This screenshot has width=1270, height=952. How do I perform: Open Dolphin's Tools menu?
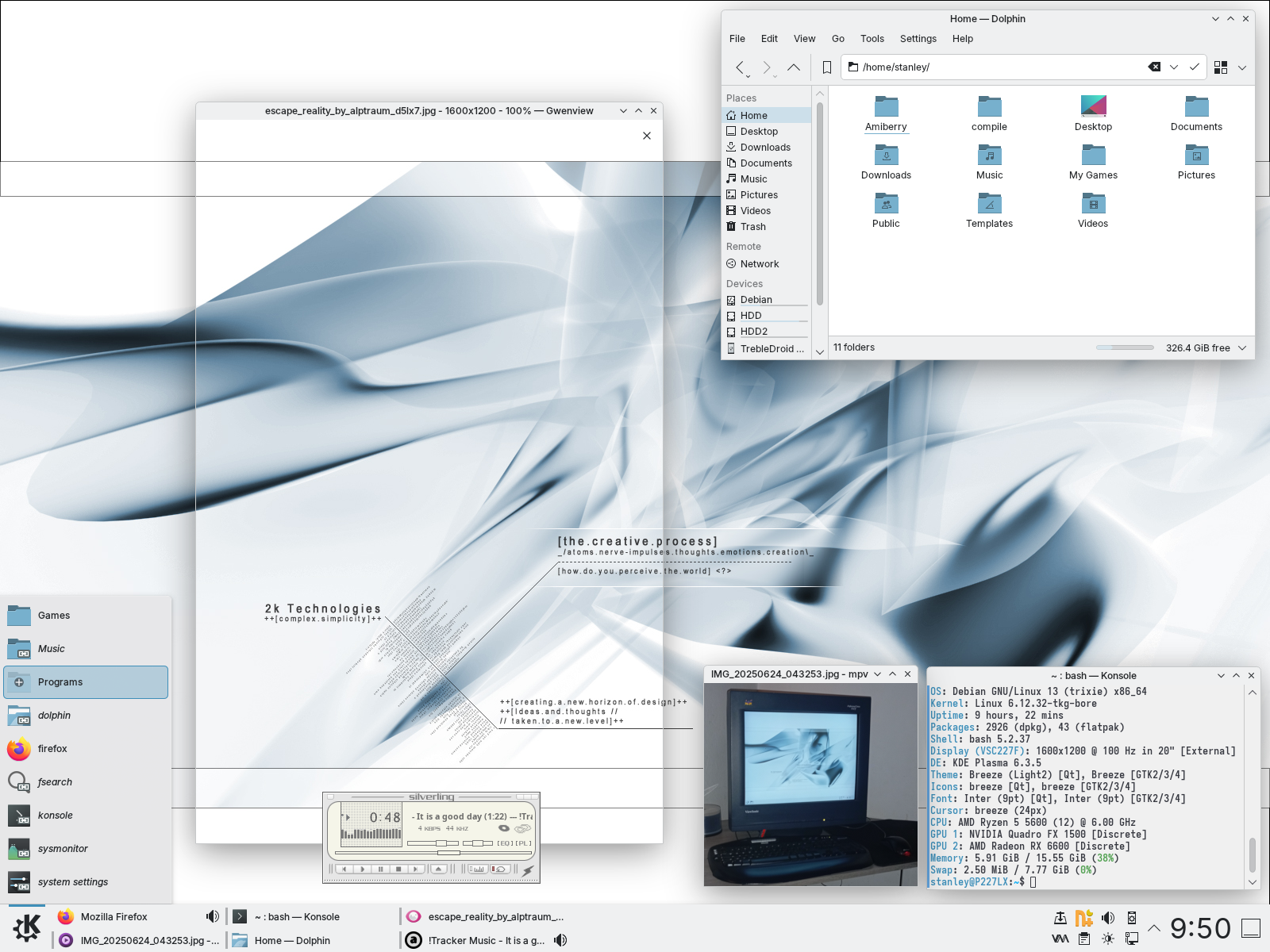(872, 39)
